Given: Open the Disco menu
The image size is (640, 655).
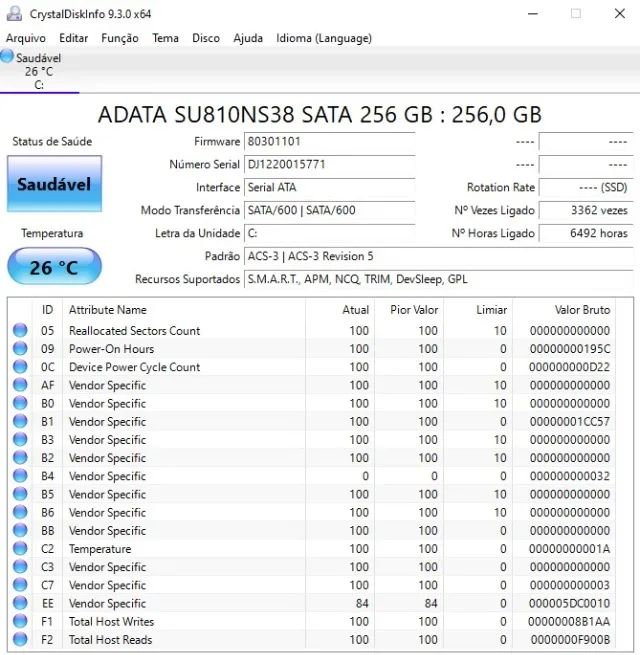Looking at the screenshot, I should [x=206, y=38].
